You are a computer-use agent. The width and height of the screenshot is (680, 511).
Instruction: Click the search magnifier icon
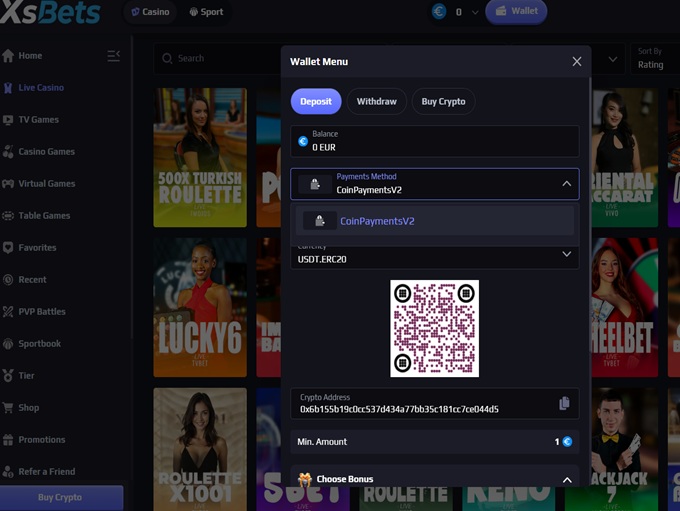[167, 59]
